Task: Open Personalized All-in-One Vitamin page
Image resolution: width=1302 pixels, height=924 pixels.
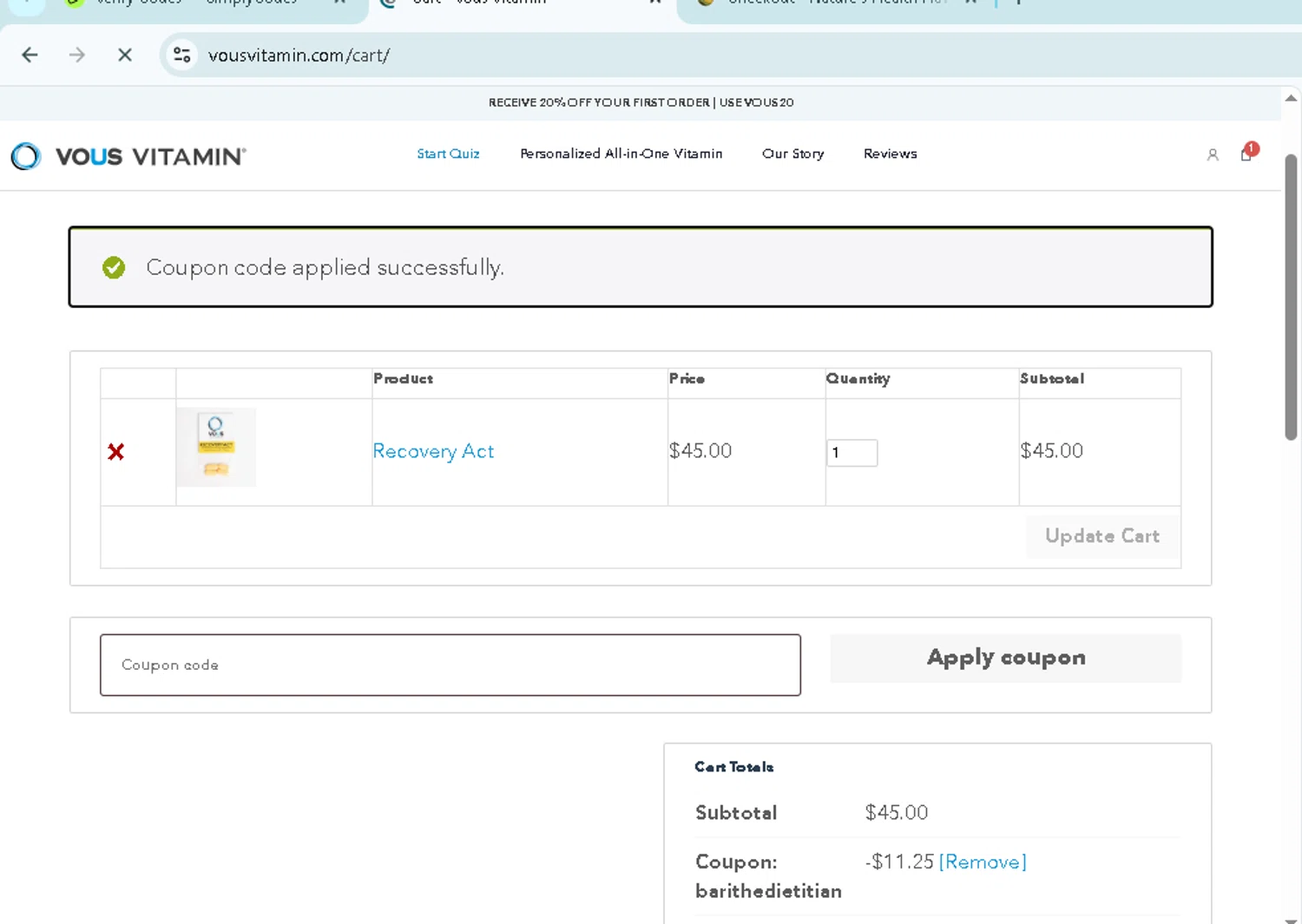Action: (621, 154)
